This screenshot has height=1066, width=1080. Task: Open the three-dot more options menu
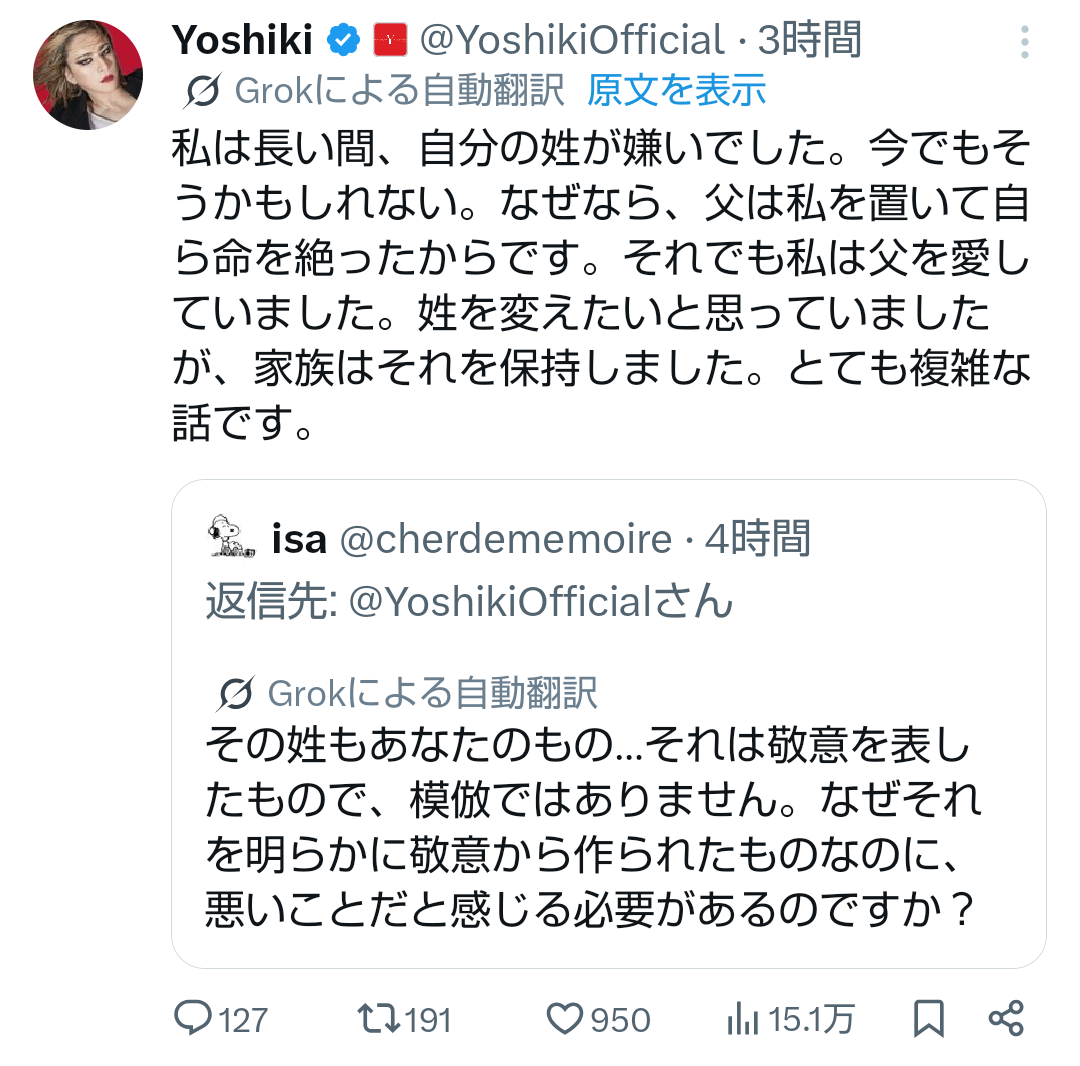coord(1025,42)
